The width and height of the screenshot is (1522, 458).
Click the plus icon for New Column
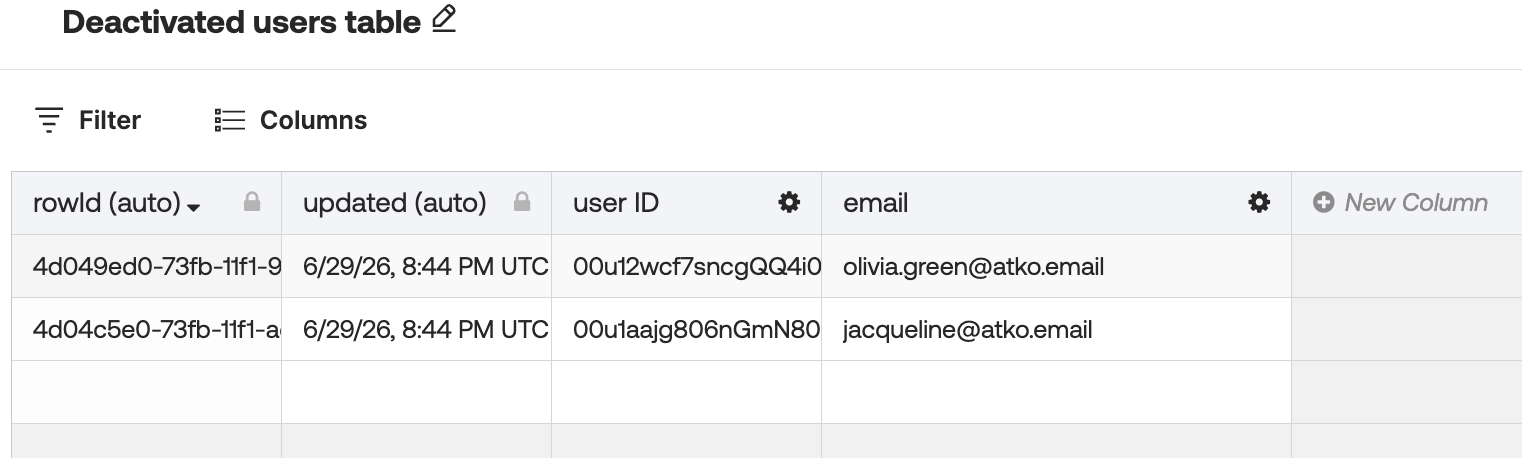point(1324,203)
